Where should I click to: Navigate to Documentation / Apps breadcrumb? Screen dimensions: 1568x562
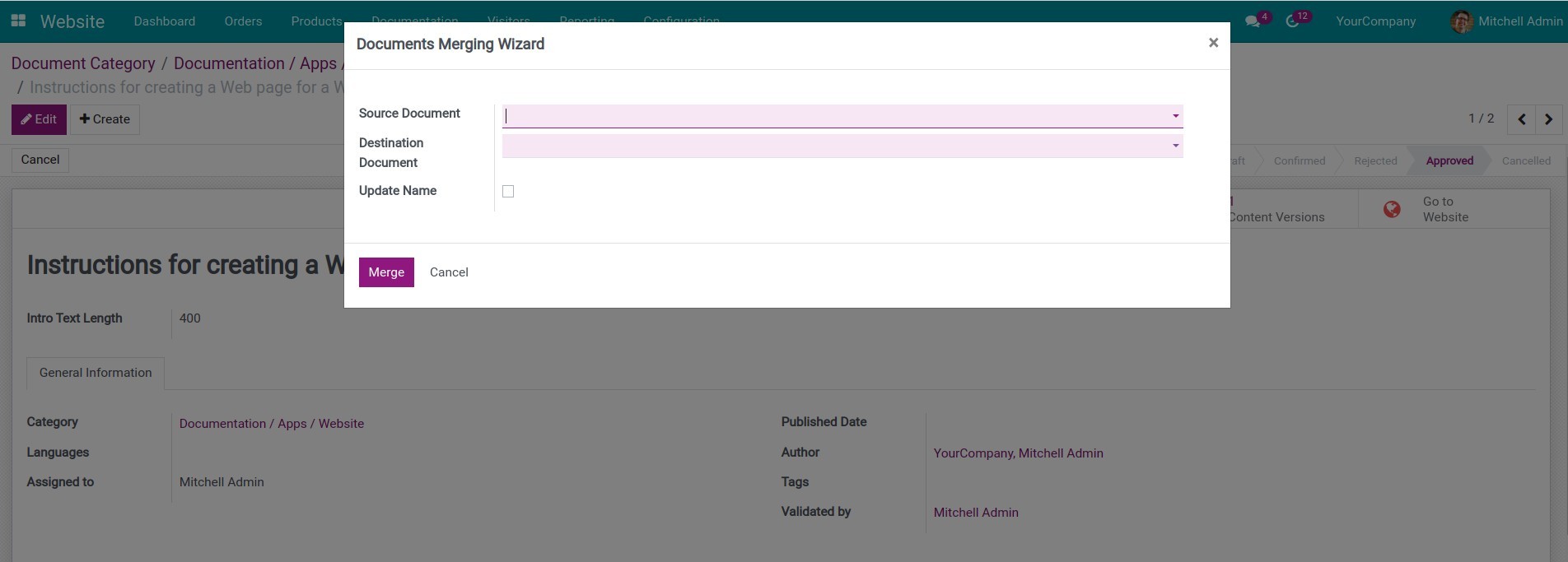[x=255, y=63]
